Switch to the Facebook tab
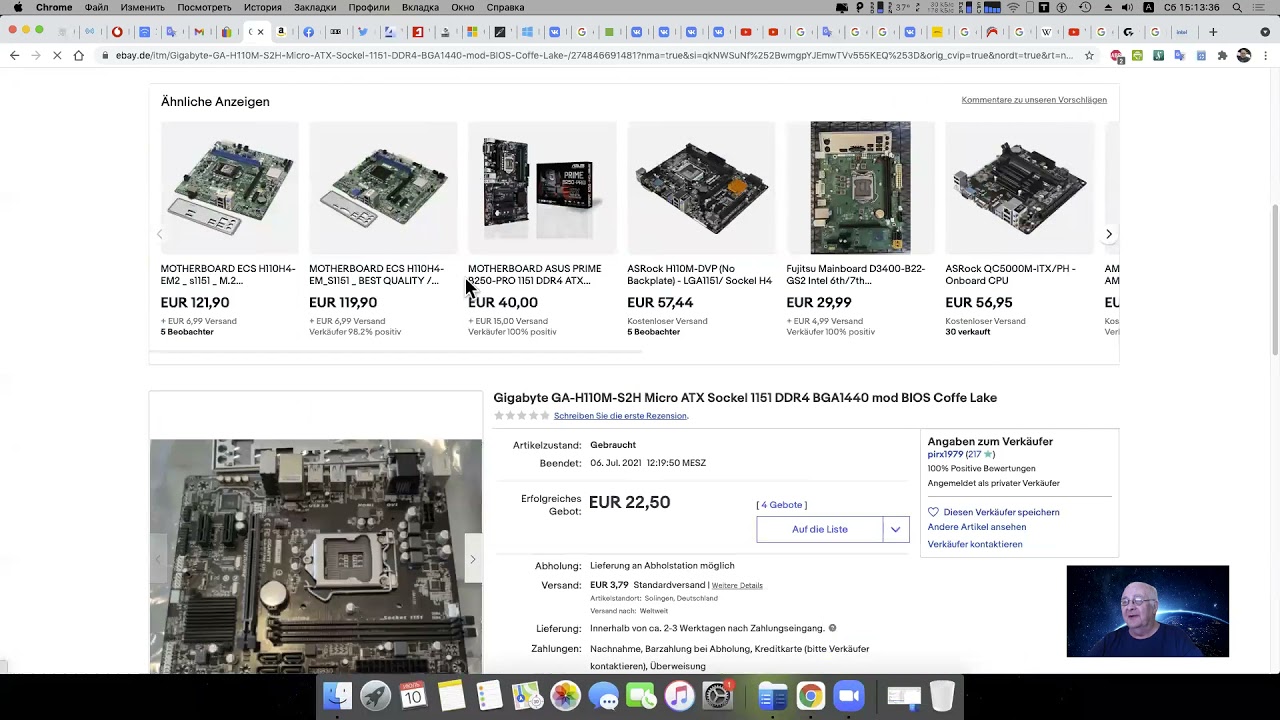The width and height of the screenshot is (1280, 720). (308, 32)
